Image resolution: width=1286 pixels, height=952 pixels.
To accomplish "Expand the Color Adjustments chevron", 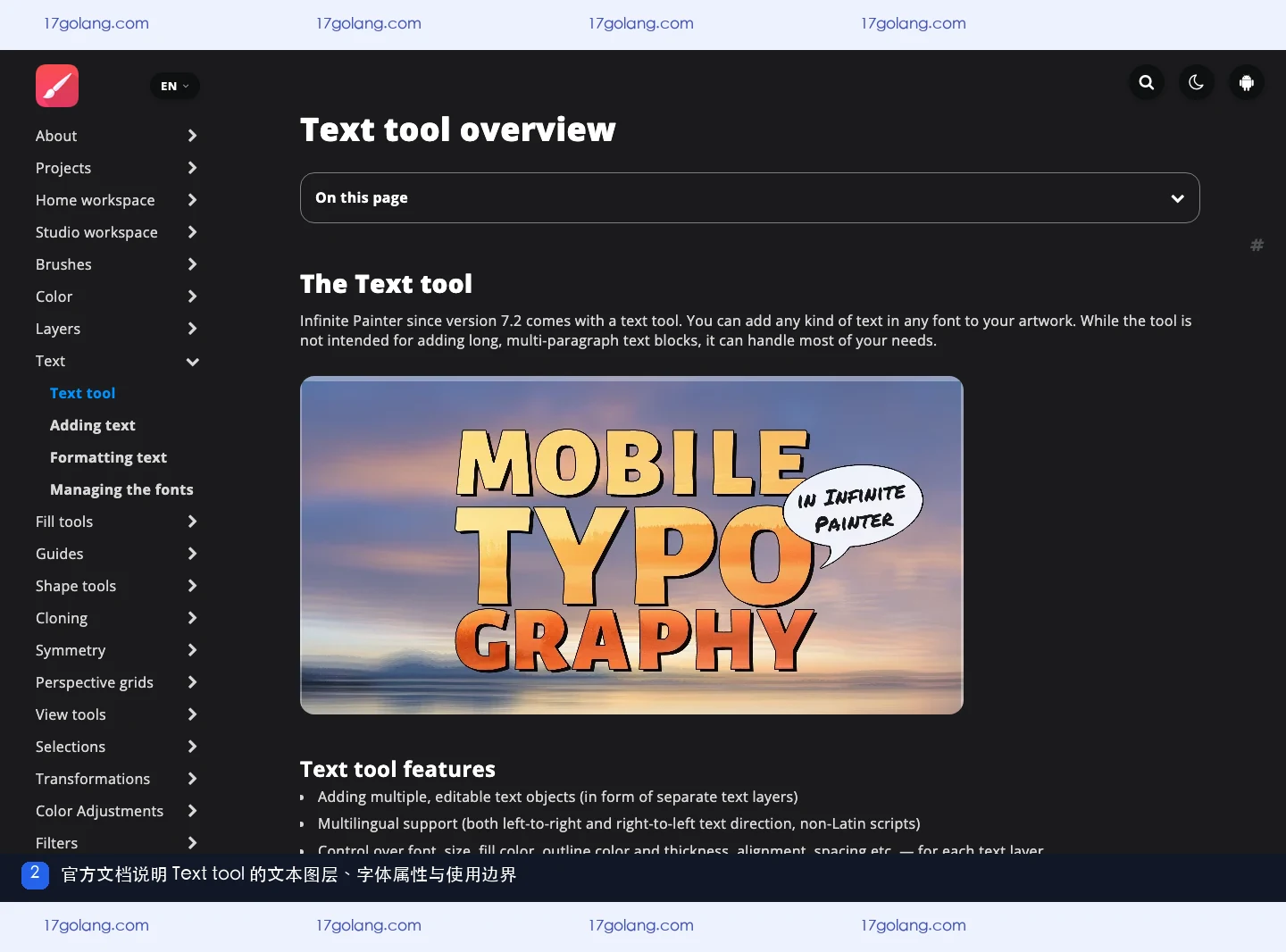I will pyautogui.click(x=192, y=811).
